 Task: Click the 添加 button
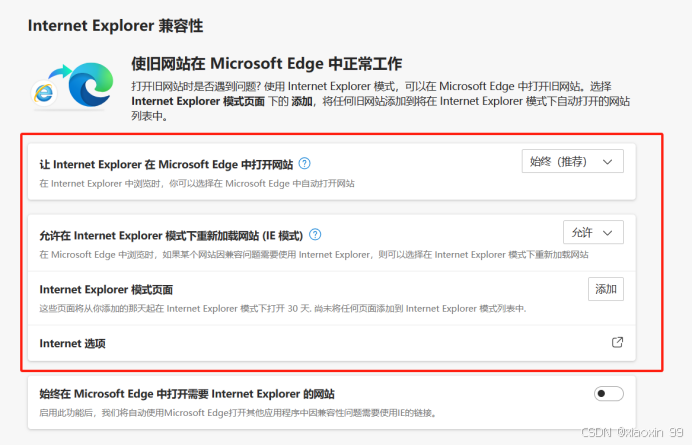(x=606, y=289)
